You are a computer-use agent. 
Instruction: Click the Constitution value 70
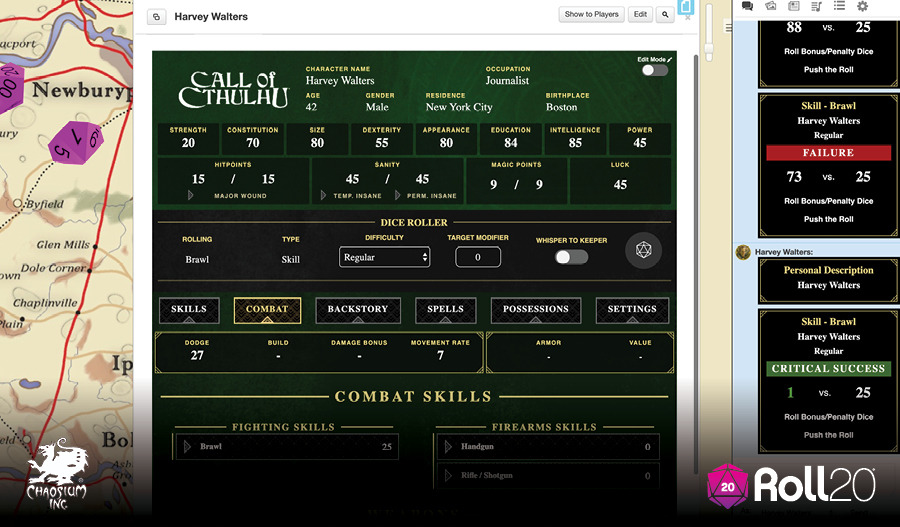coord(253,143)
